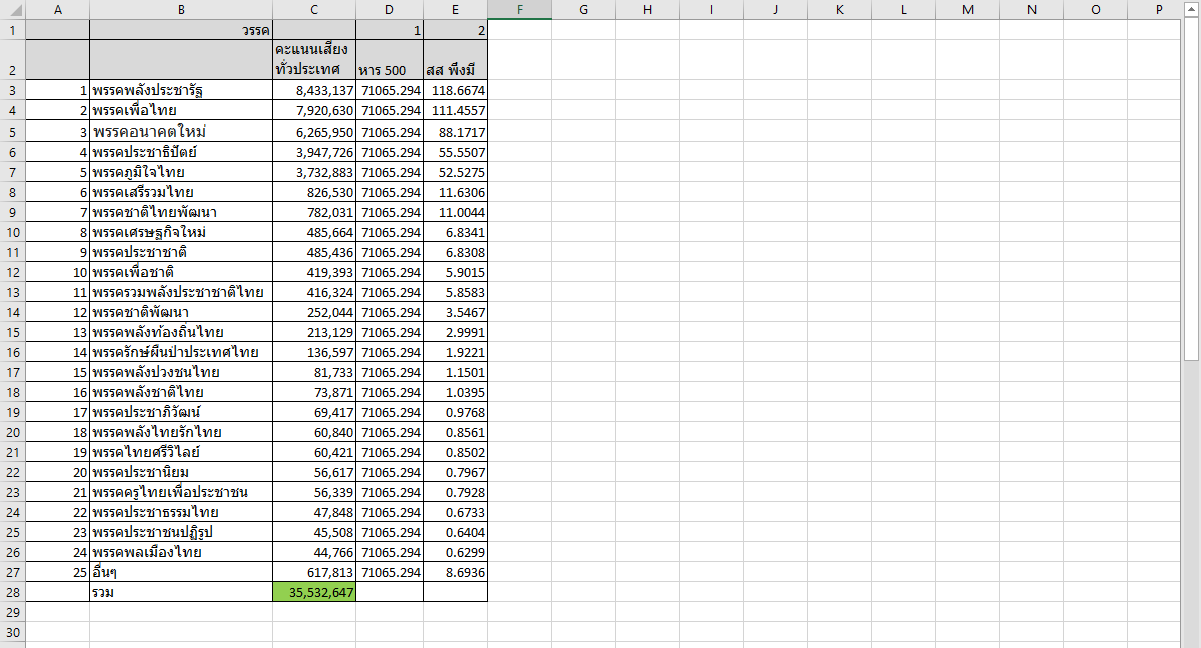Select row 15 header
Image resolution: width=1201 pixels, height=648 pixels.
12,331
